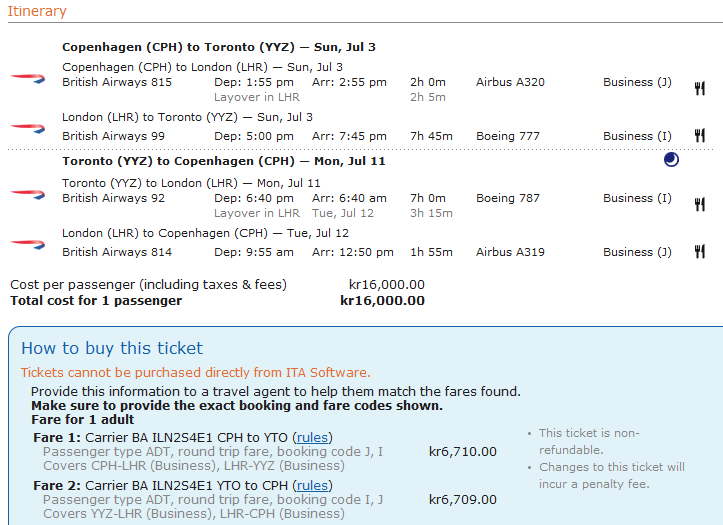Click the overnight moon icon for return trip

671,160
